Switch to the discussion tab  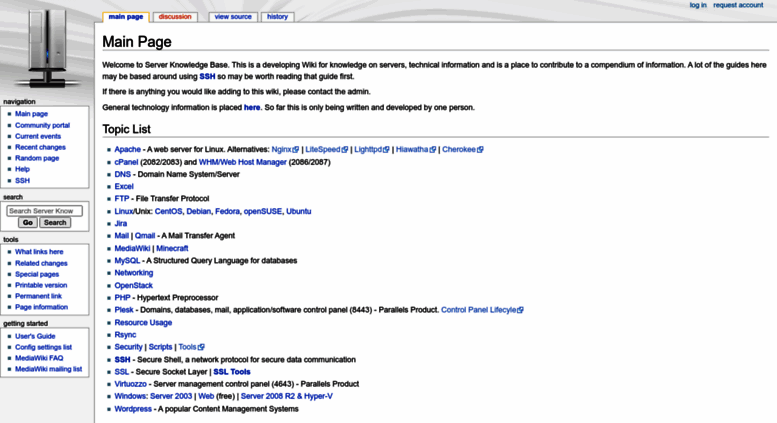pos(175,17)
